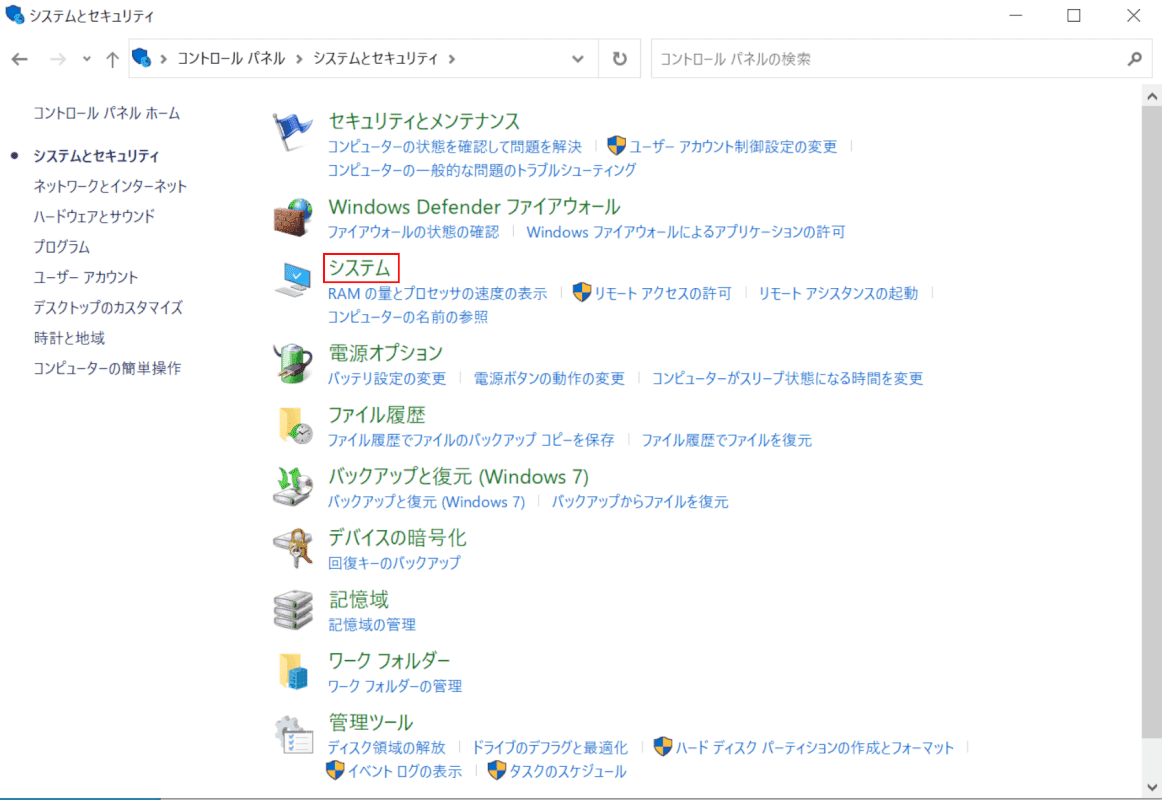The width and height of the screenshot is (1162, 800).
Task: Click the shield icon beside ハード ディスク パーティション link
Action: coord(663,747)
